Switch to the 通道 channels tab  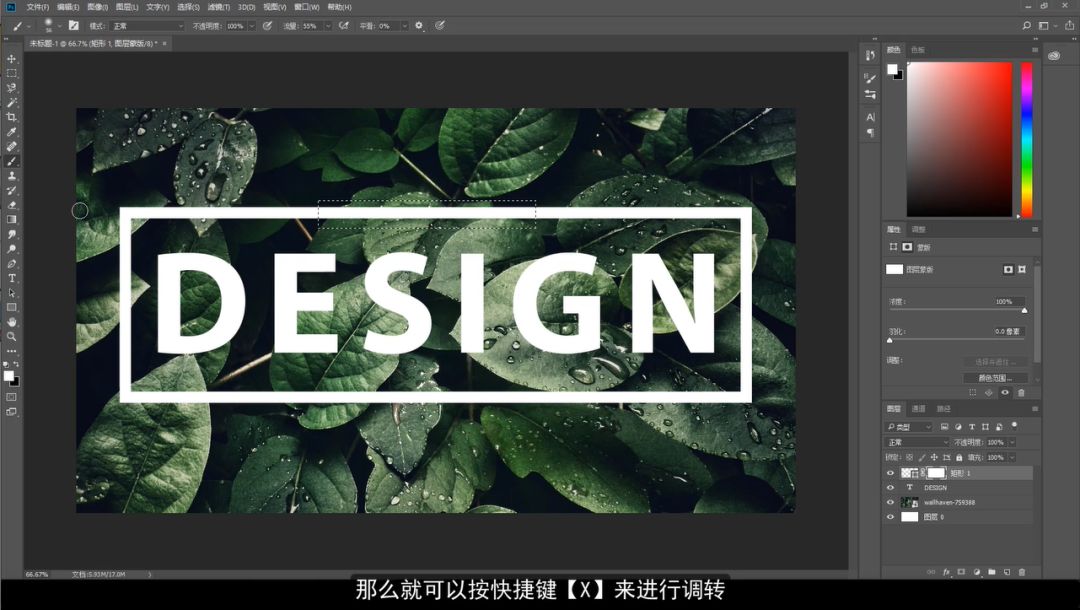[918, 409]
